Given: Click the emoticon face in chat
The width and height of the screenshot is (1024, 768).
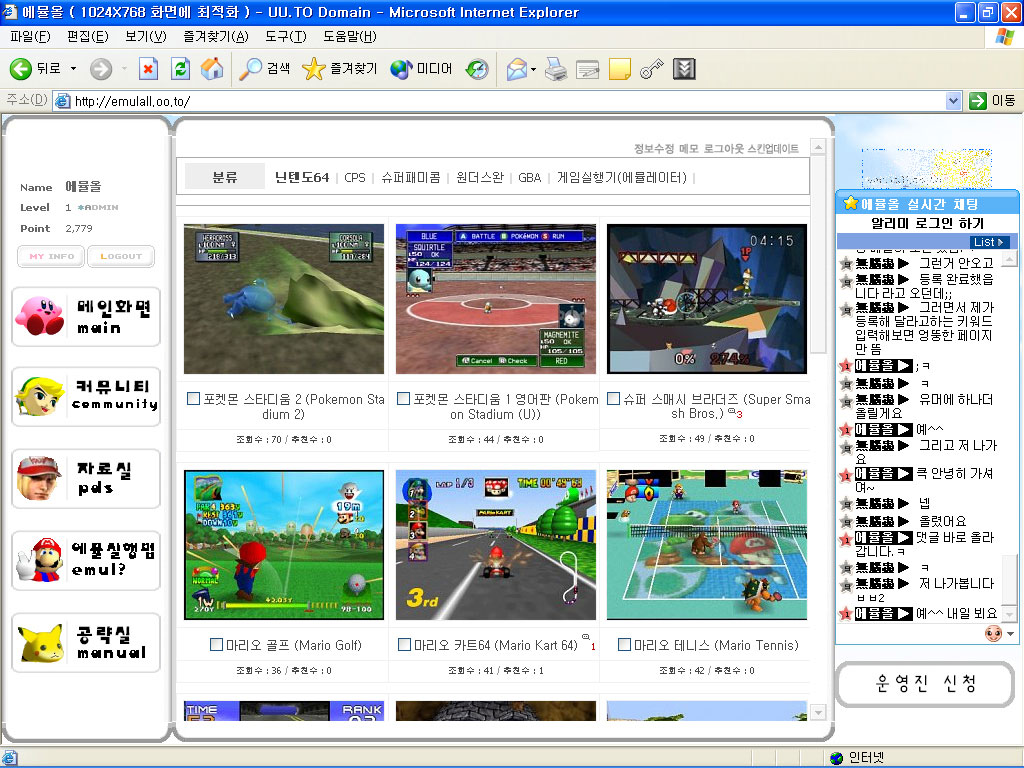Looking at the screenshot, I should click(x=993, y=634).
